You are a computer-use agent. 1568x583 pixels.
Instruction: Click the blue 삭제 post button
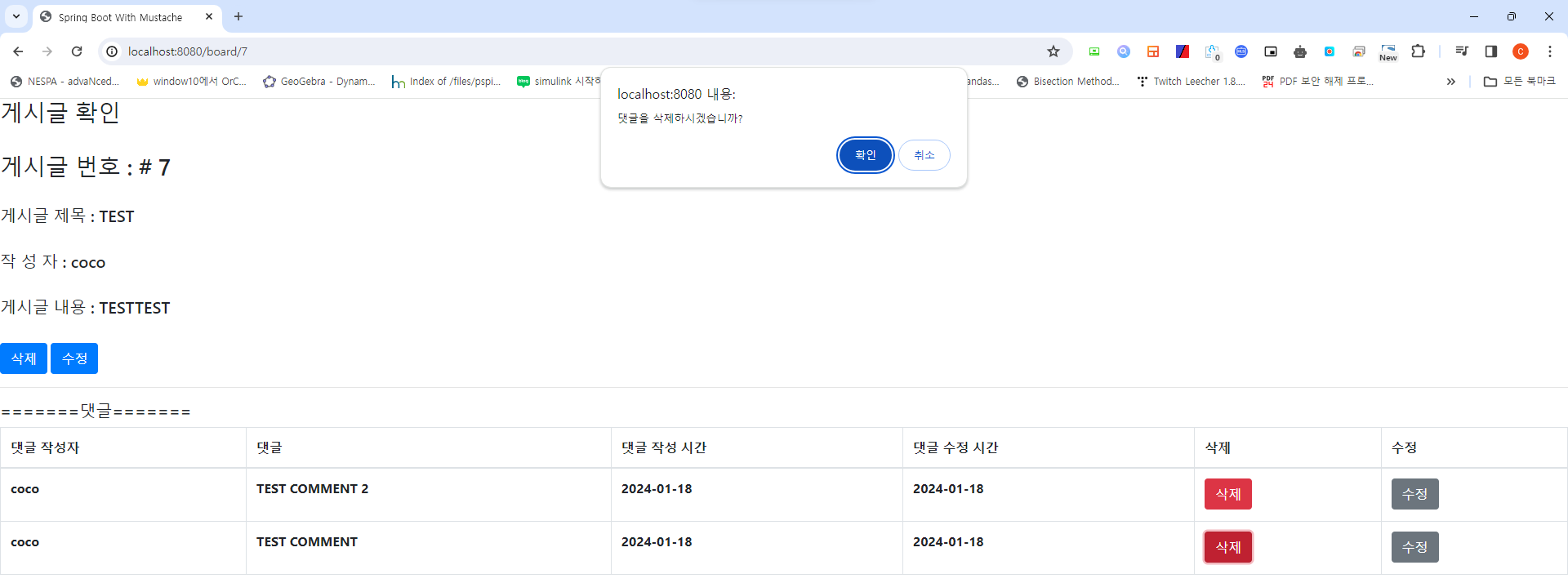click(x=24, y=358)
